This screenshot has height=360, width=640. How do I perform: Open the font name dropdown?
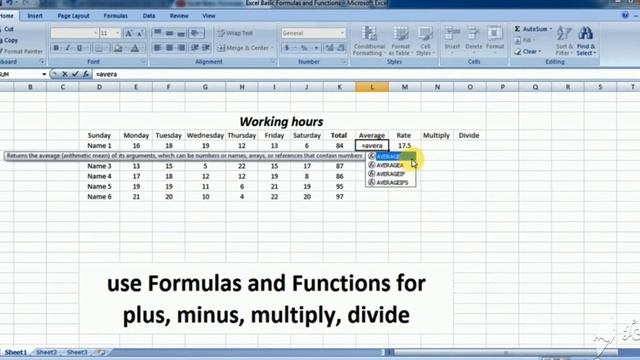96,33
